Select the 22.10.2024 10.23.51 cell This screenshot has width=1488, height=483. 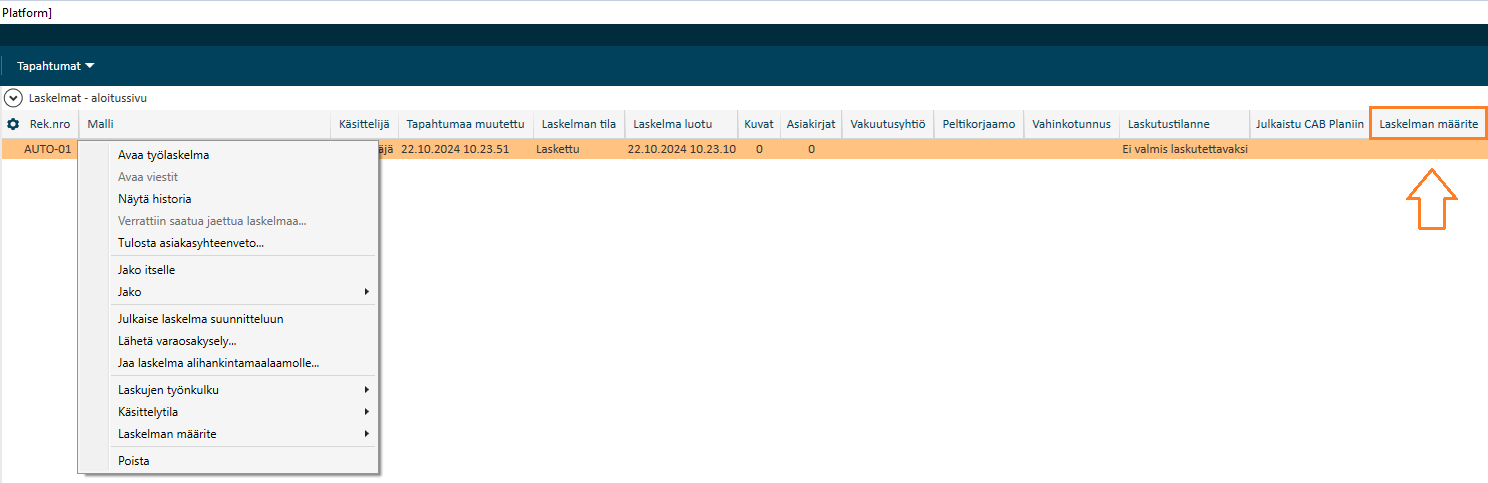[x=456, y=149]
